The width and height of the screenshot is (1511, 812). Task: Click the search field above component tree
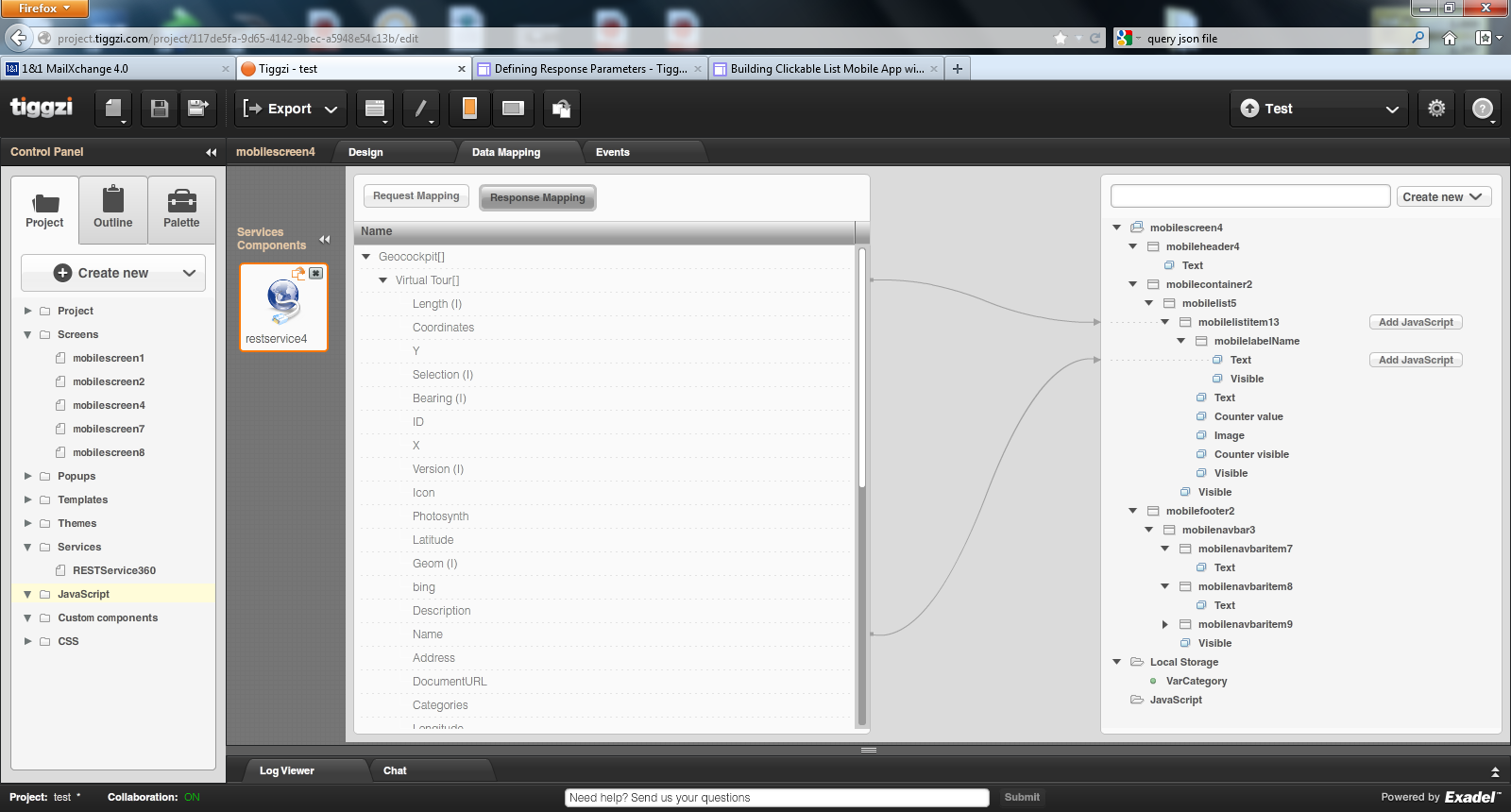1249,196
